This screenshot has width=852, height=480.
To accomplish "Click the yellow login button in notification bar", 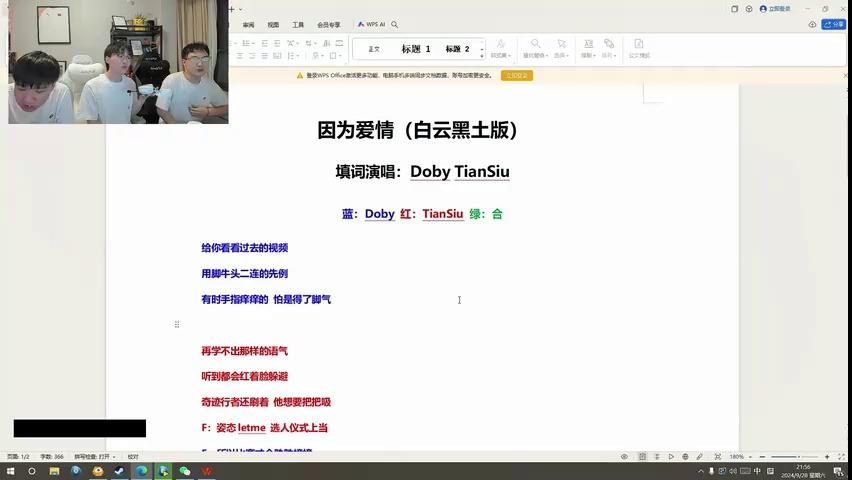I will (517, 76).
